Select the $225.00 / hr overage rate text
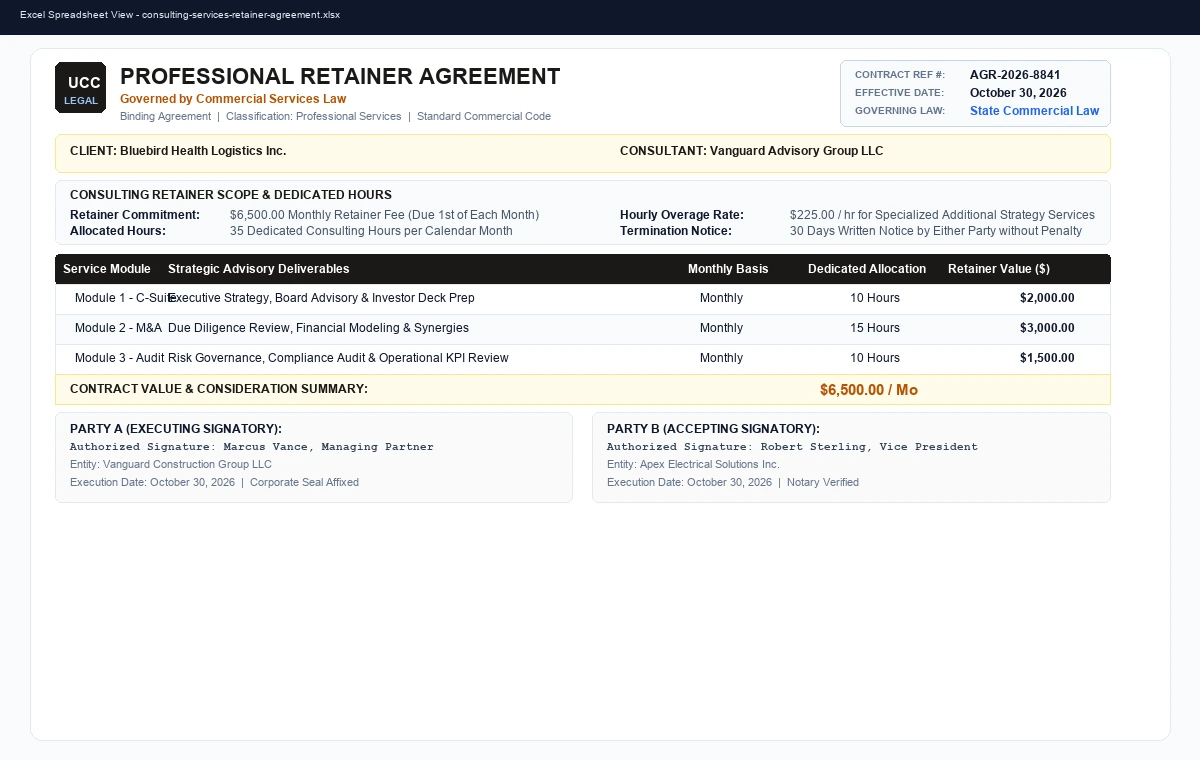The height and width of the screenshot is (760, 1200). click(942, 215)
